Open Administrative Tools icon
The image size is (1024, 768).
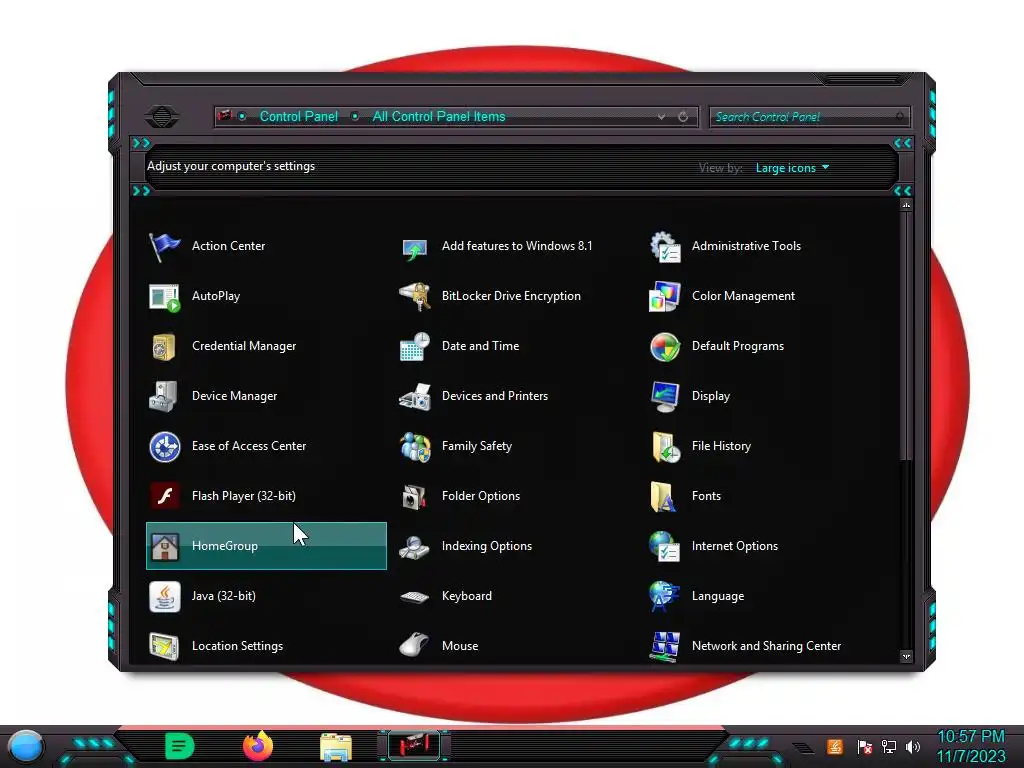[665, 247]
